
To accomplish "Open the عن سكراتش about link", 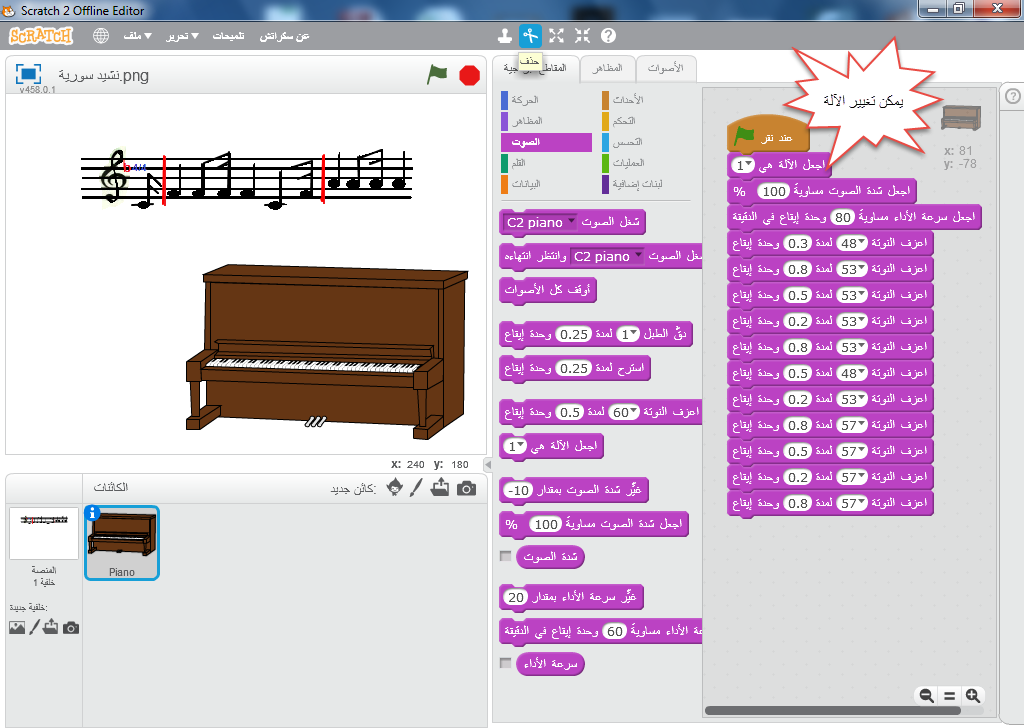I will coord(285,36).
